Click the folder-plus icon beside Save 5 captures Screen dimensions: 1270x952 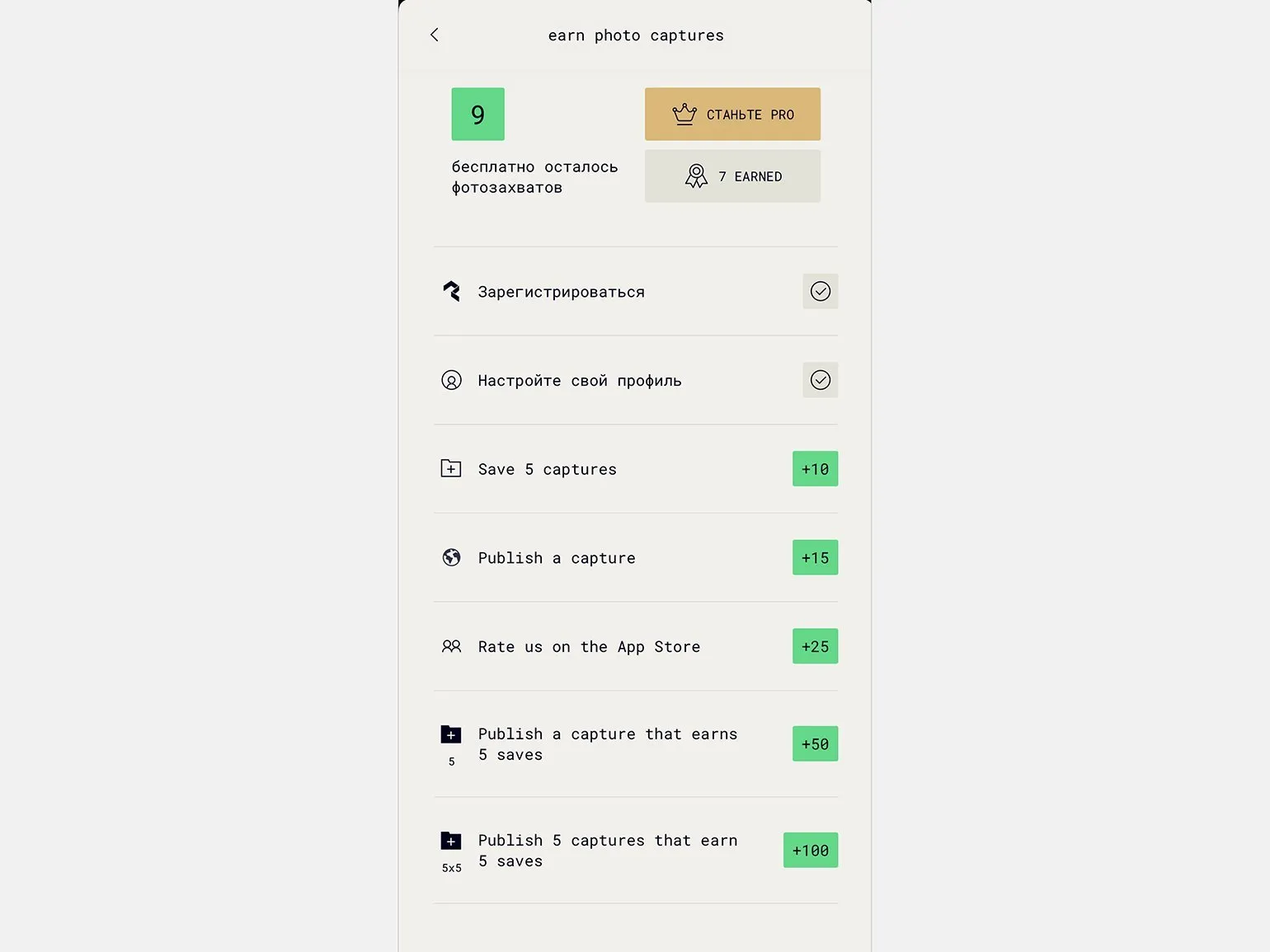[x=451, y=469]
